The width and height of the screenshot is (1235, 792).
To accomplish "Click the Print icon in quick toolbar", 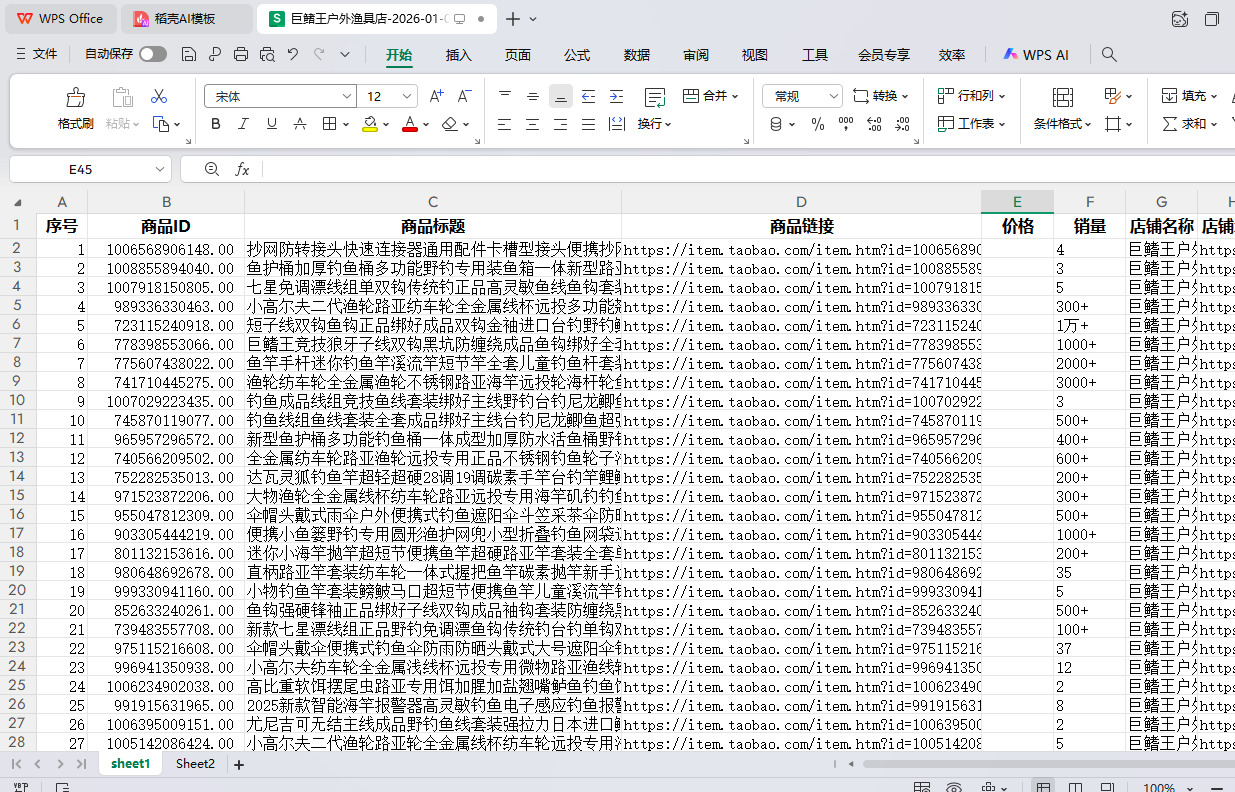I will coord(241,55).
